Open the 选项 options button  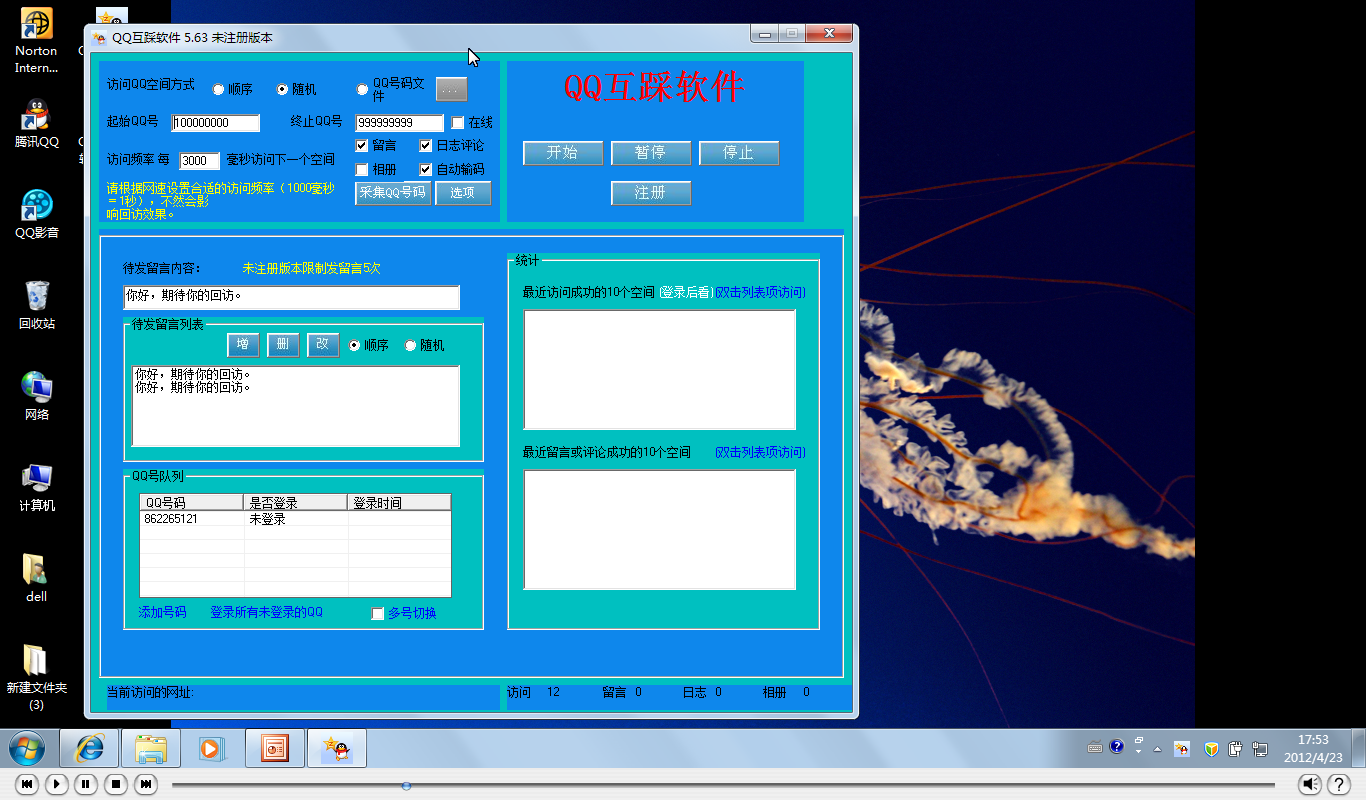click(x=463, y=193)
